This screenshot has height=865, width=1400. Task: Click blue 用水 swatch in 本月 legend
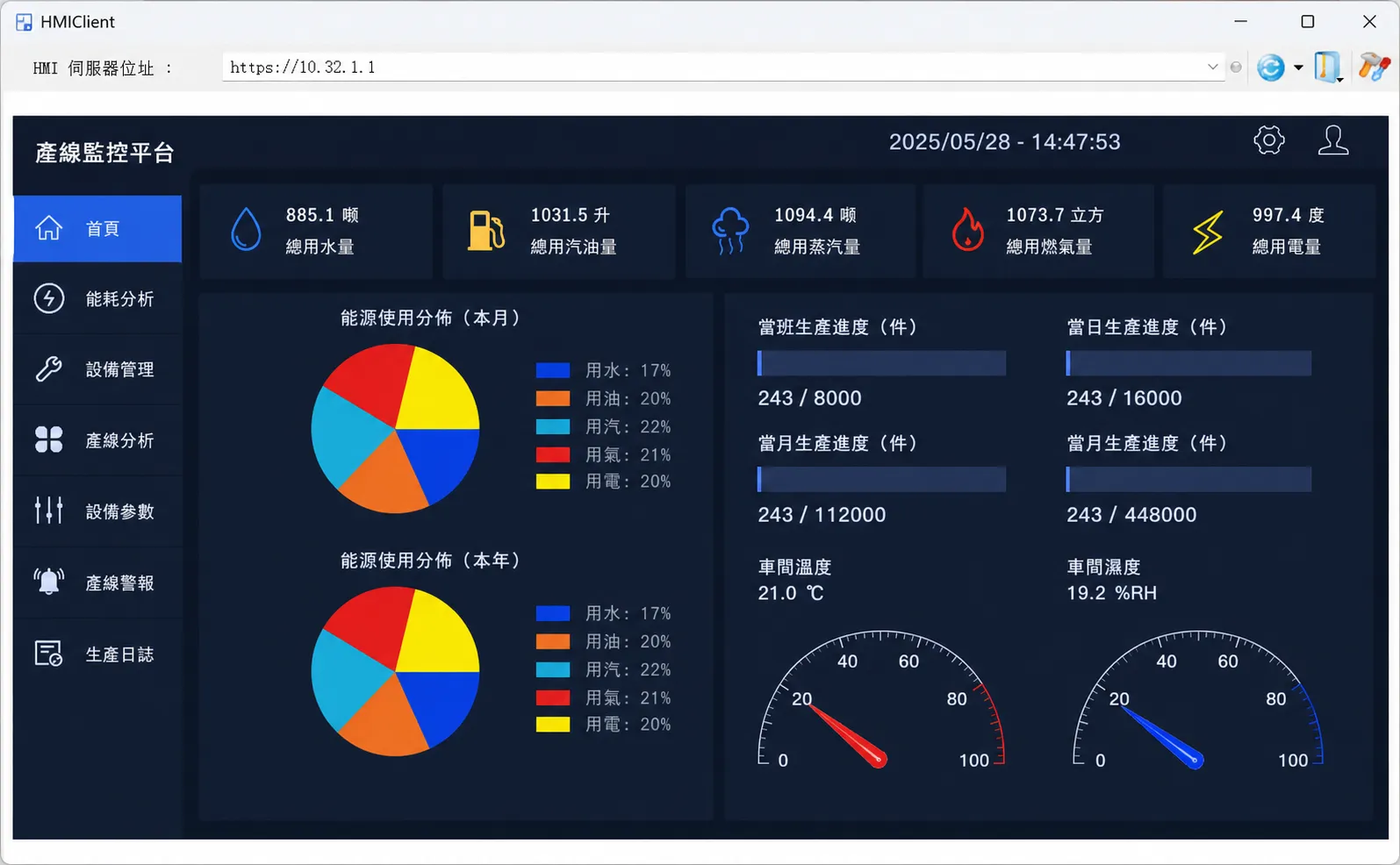553,370
